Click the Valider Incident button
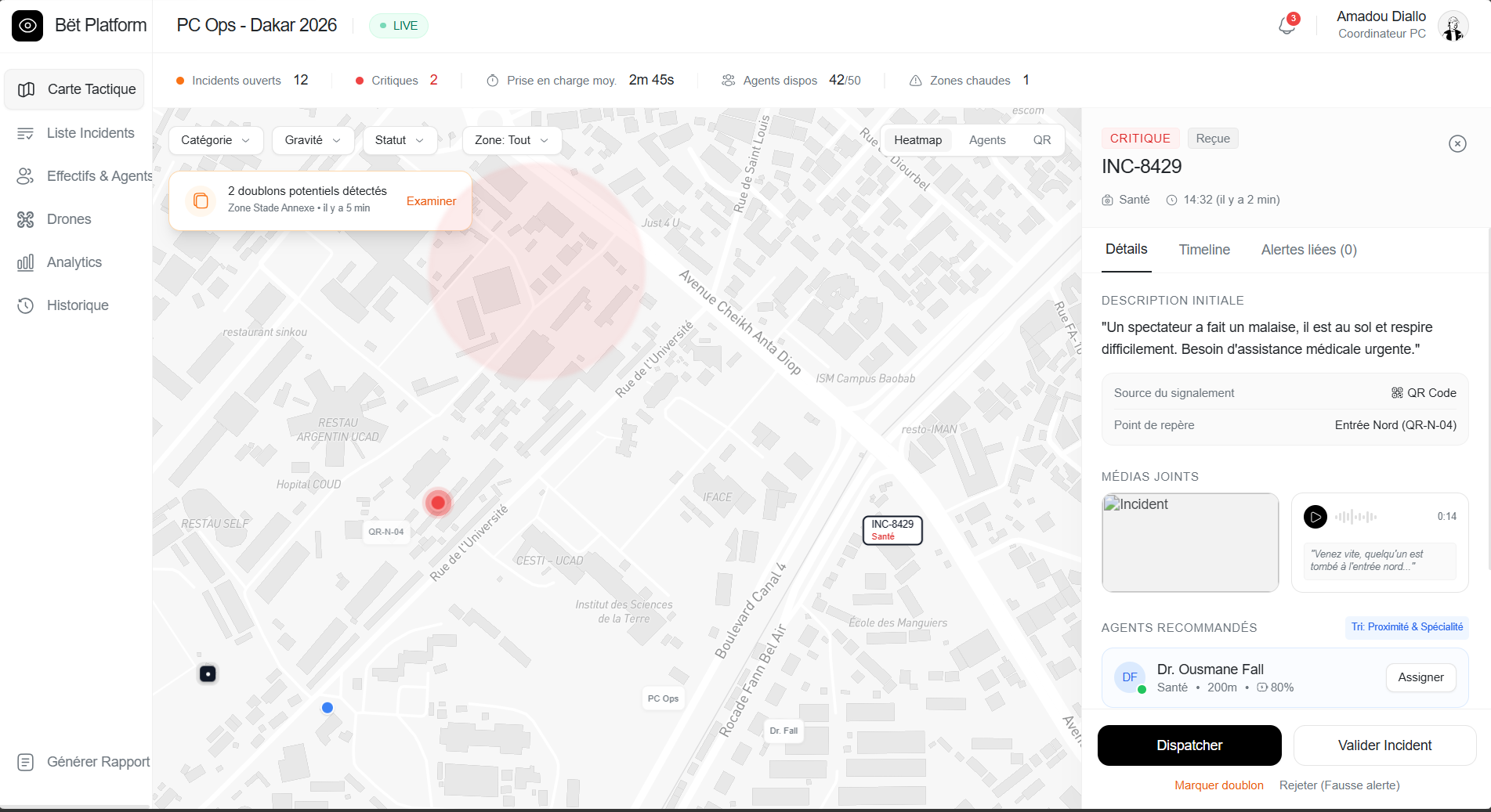This screenshot has width=1491, height=812. [x=1384, y=745]
